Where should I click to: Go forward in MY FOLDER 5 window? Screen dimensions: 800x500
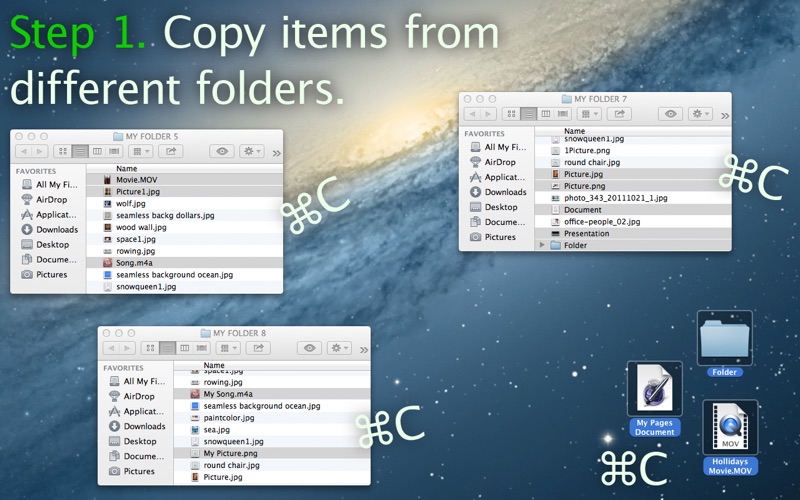point(40,151)
